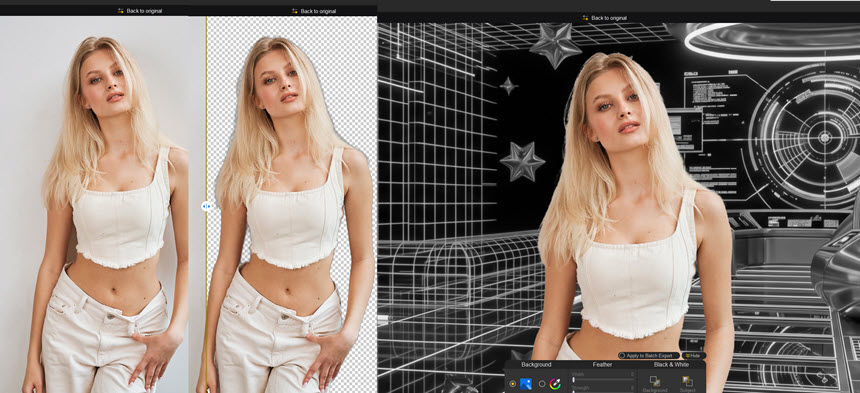Click the Hide panel button
This screenshot has width=860, height=393.
pos(694,356)
